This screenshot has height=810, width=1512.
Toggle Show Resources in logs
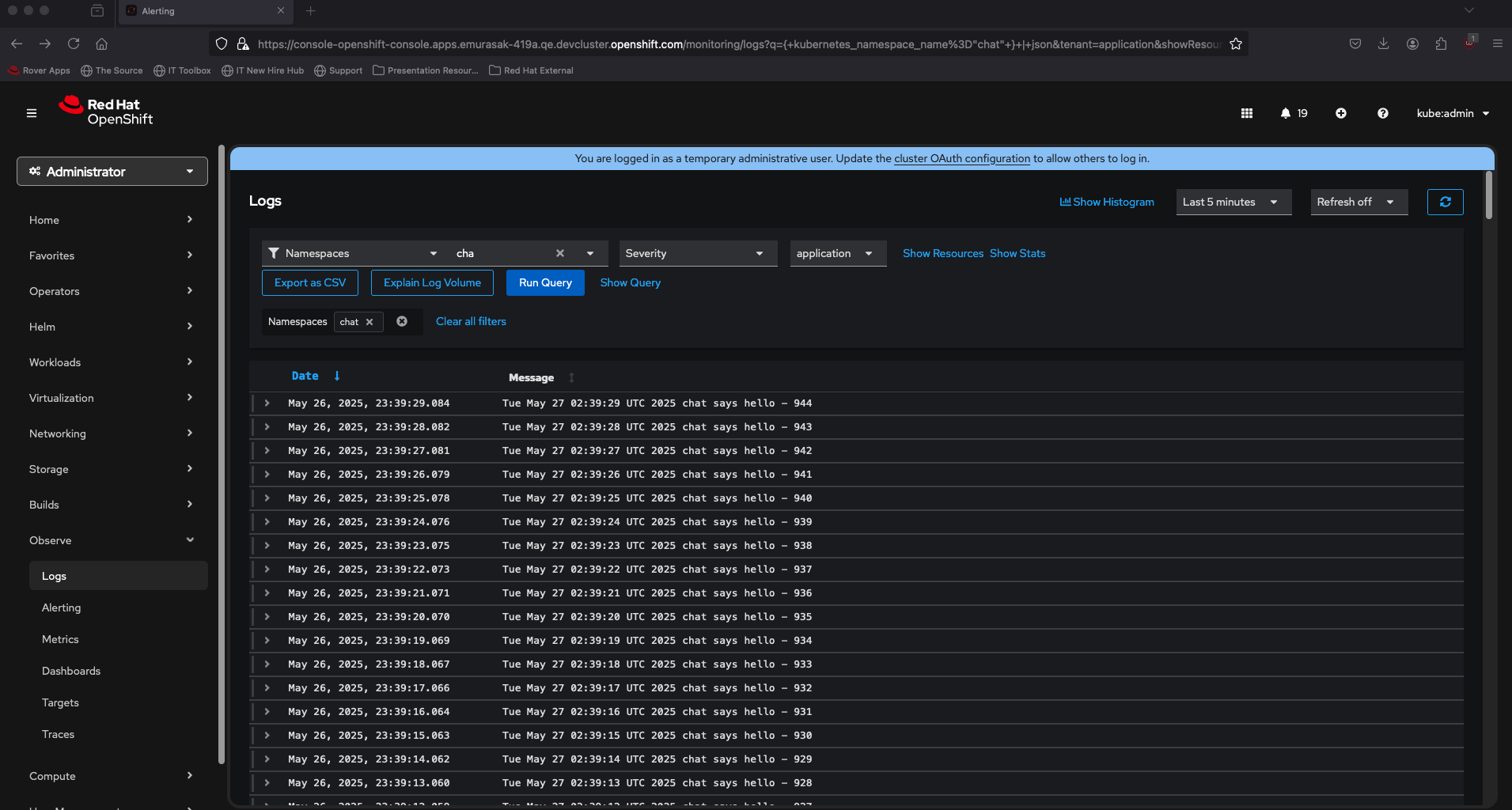coord(942,253)
